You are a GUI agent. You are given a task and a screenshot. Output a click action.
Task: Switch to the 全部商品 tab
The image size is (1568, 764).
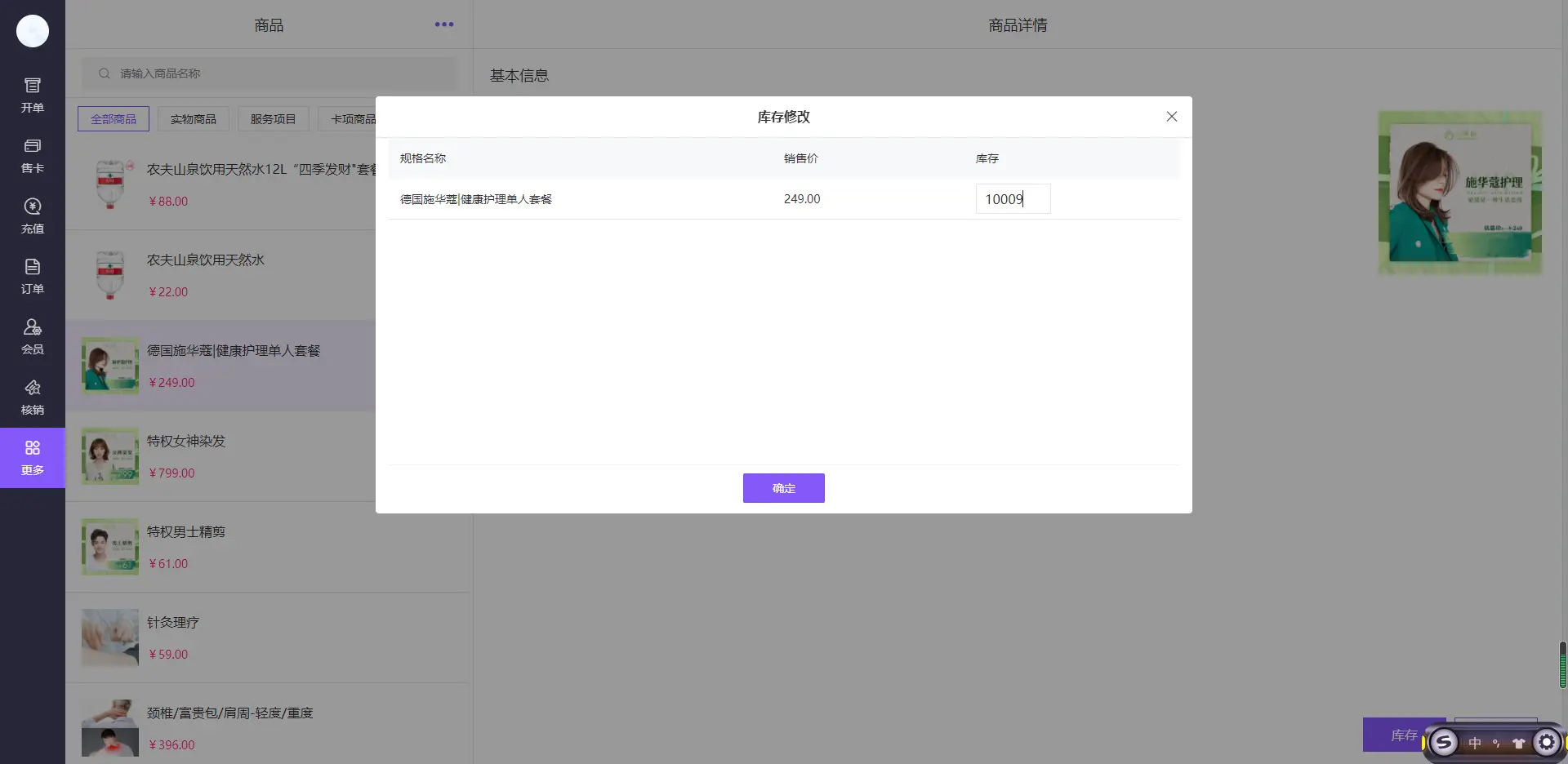(114, 119)
